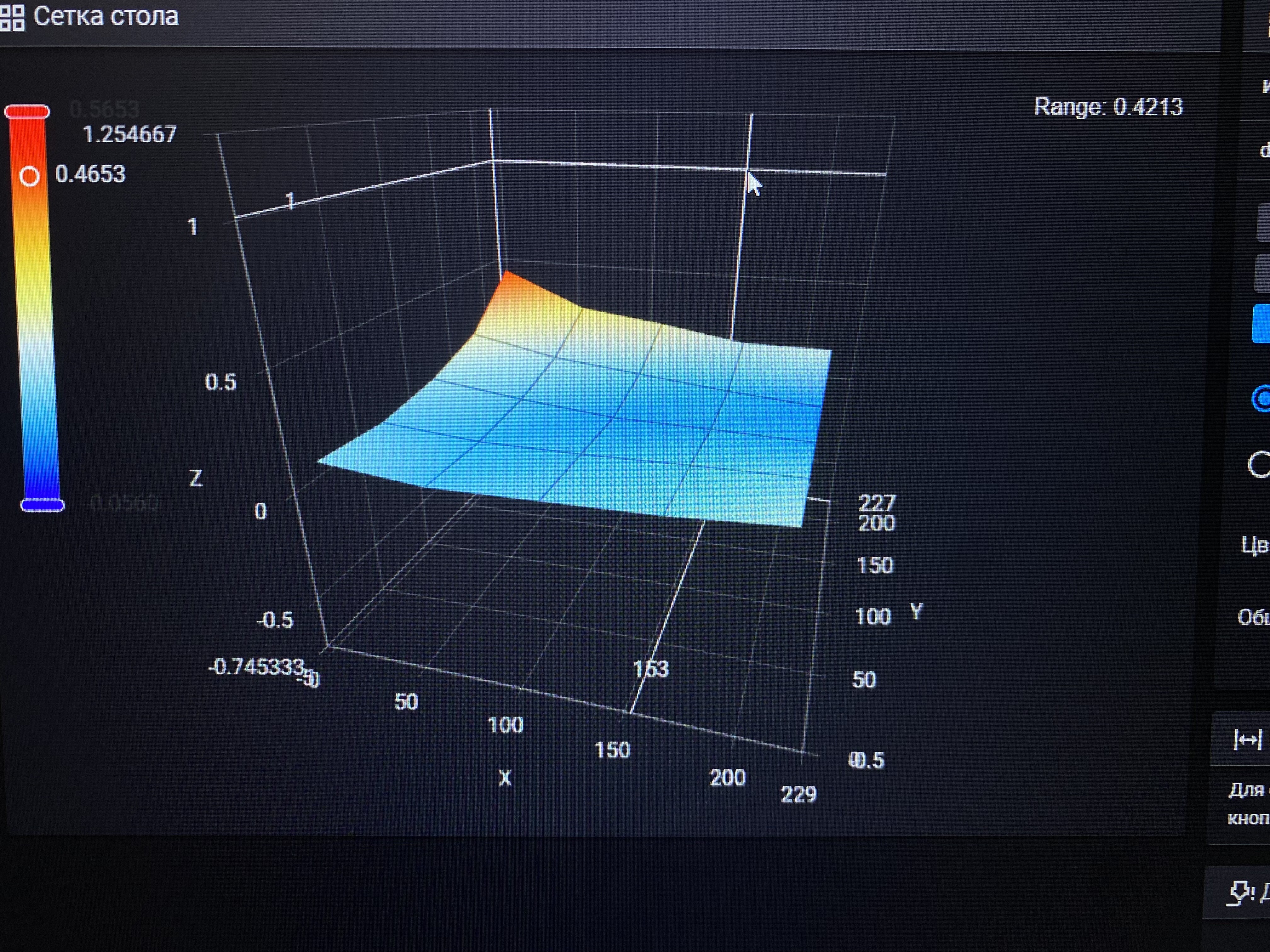The height and width of the screenshot is (952, 1270).
Task: Click the 1.254667 upper scale value
Action: [x=130, y=135]
